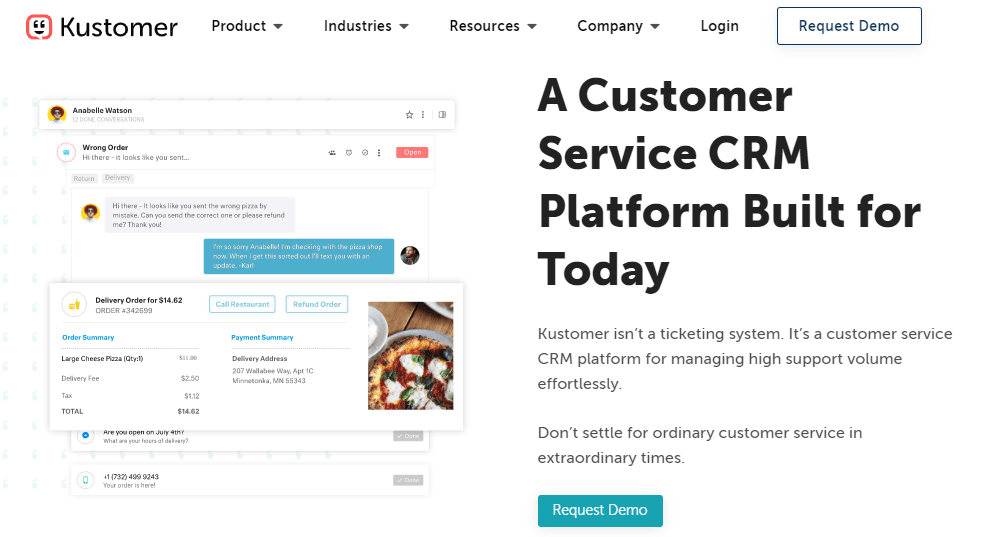This screenshot has height=537, width=983.
Task: Click the 'Large Cheese Pizza (Qty:1)' line item
Action: 102,358
